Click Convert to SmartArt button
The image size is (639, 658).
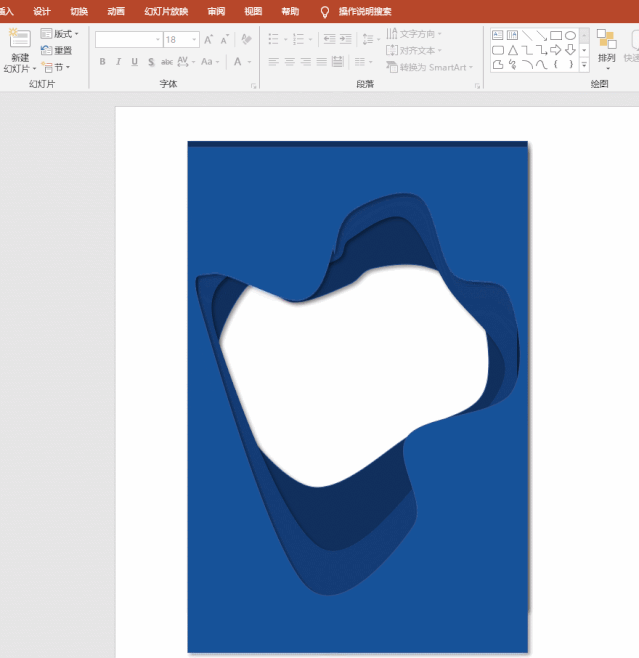(x=426, y=67)
